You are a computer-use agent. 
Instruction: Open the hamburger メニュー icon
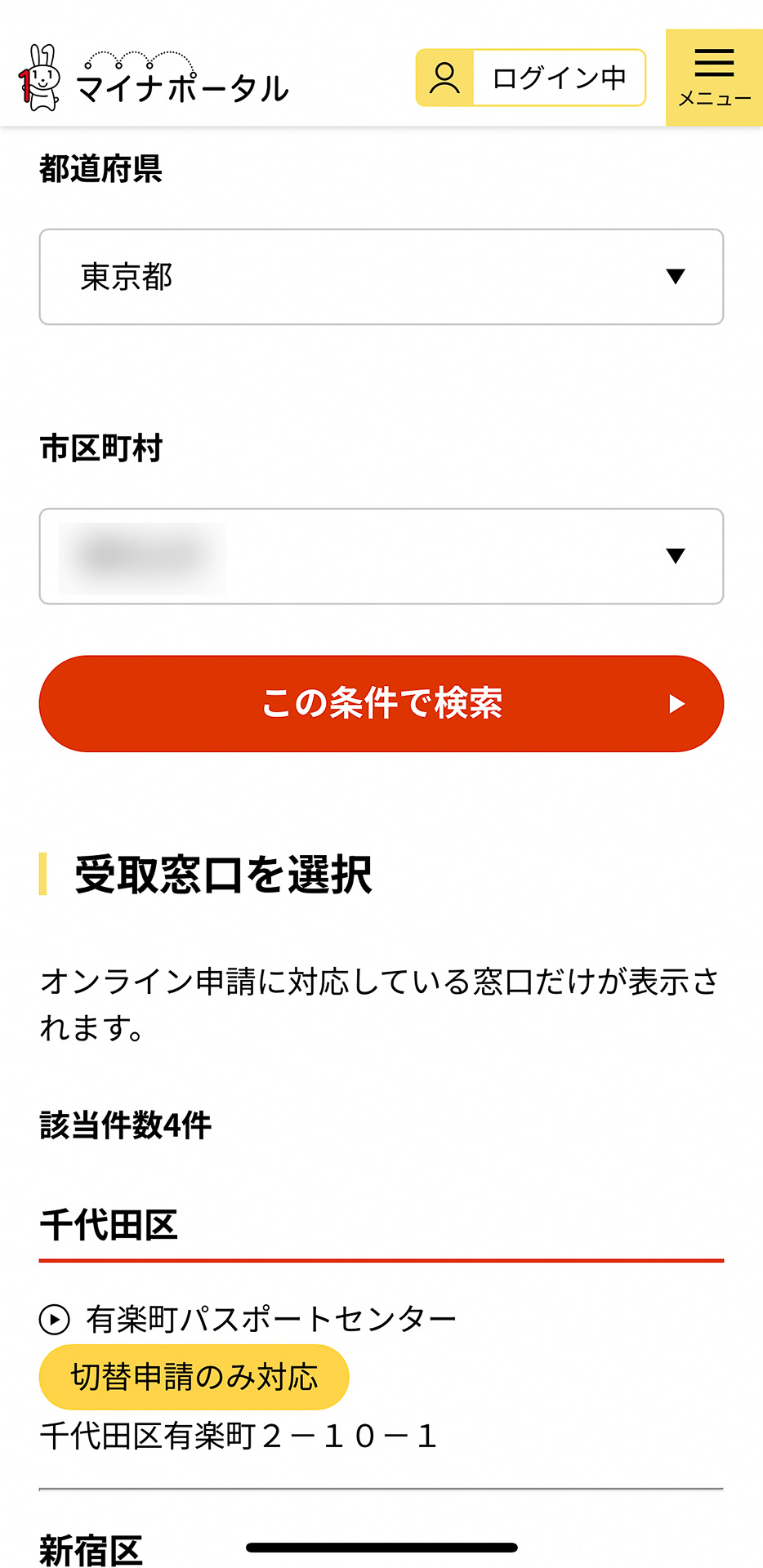pos(713,61)
